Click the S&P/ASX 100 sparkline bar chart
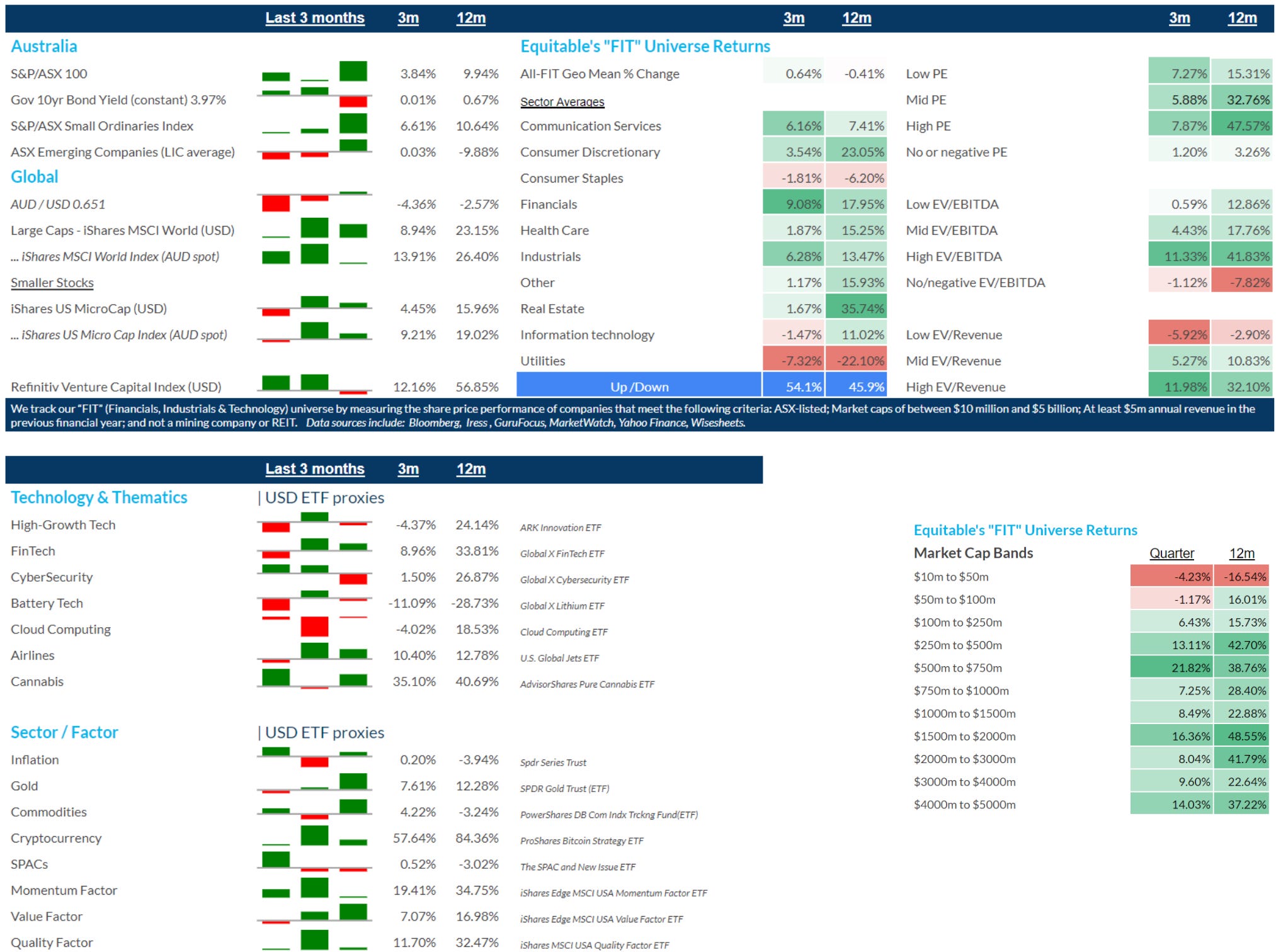Viewport: 1276px width, 952px height. [314, 72]
